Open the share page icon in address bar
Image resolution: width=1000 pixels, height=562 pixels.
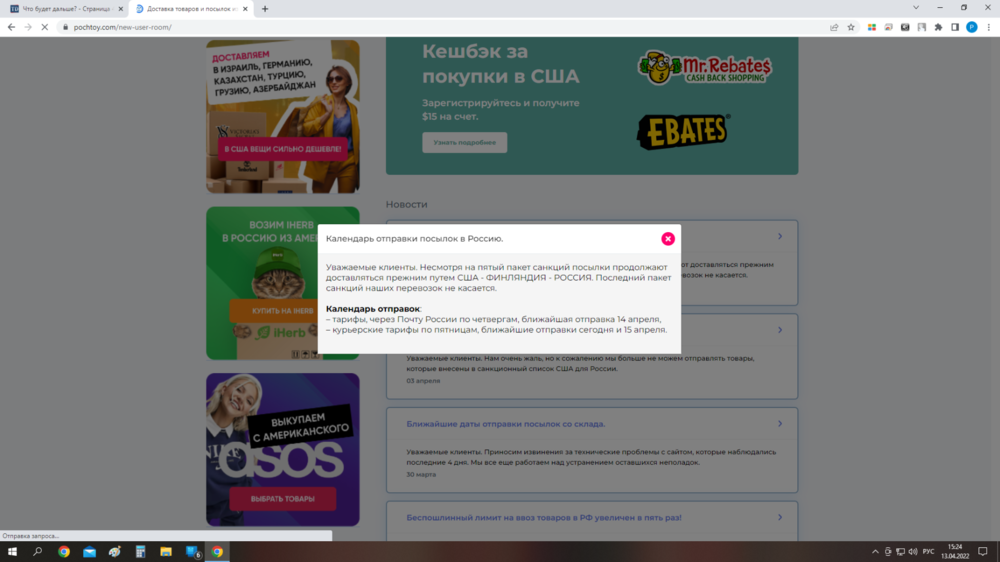[x=834, y=27]
